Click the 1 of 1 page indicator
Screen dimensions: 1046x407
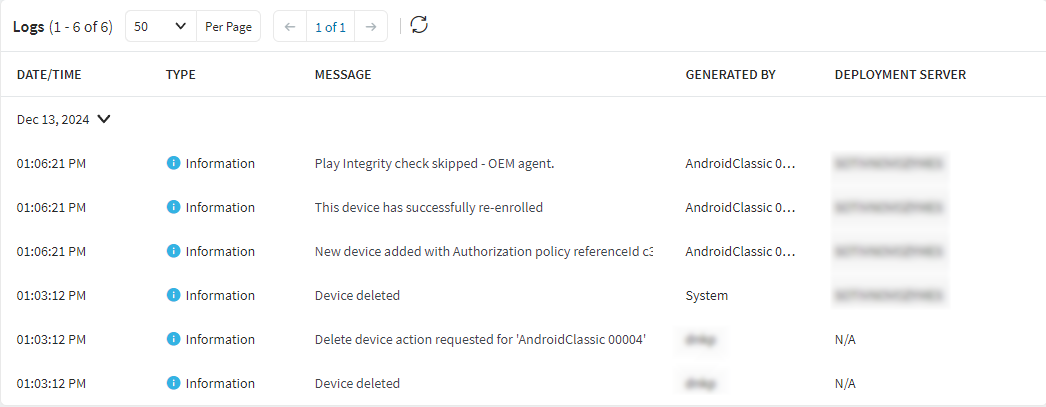tap(330, 27)
